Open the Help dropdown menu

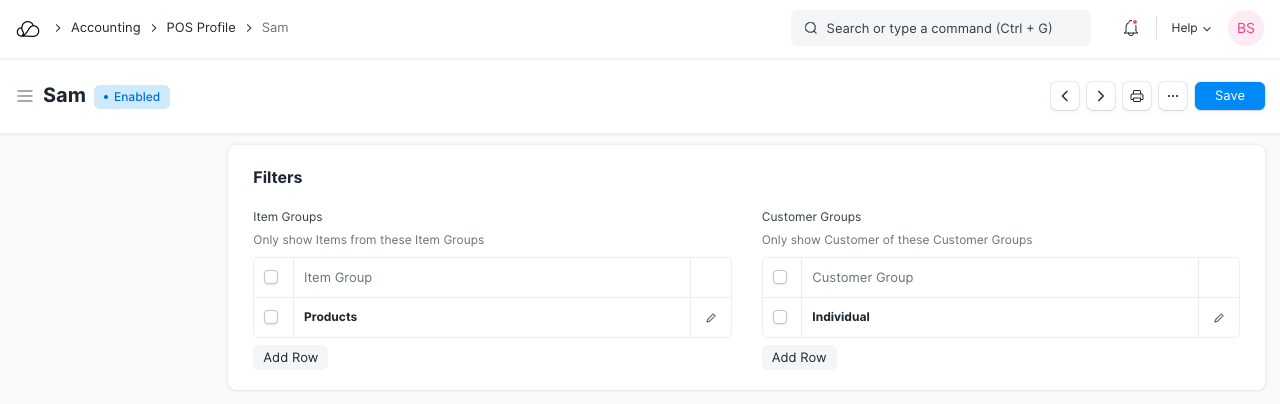coord(1190,29)
